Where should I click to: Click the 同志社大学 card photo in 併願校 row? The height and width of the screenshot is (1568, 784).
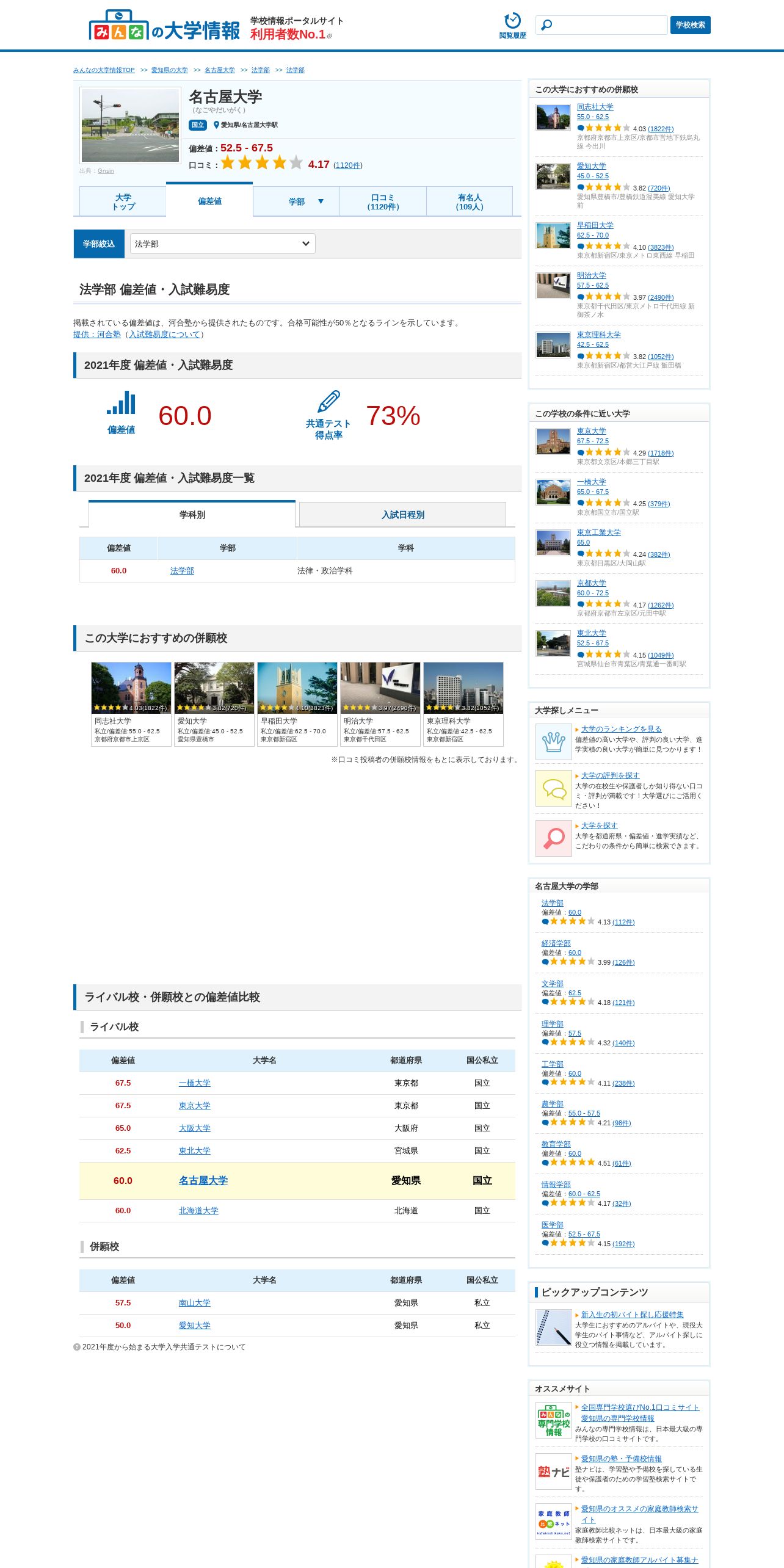131,688
